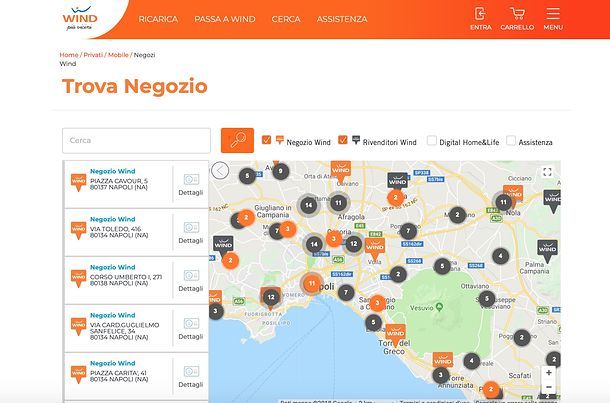Screen dimensions: 610x403
Task: Enable the Digital Home&Life filter
Action: click(431, 140)
